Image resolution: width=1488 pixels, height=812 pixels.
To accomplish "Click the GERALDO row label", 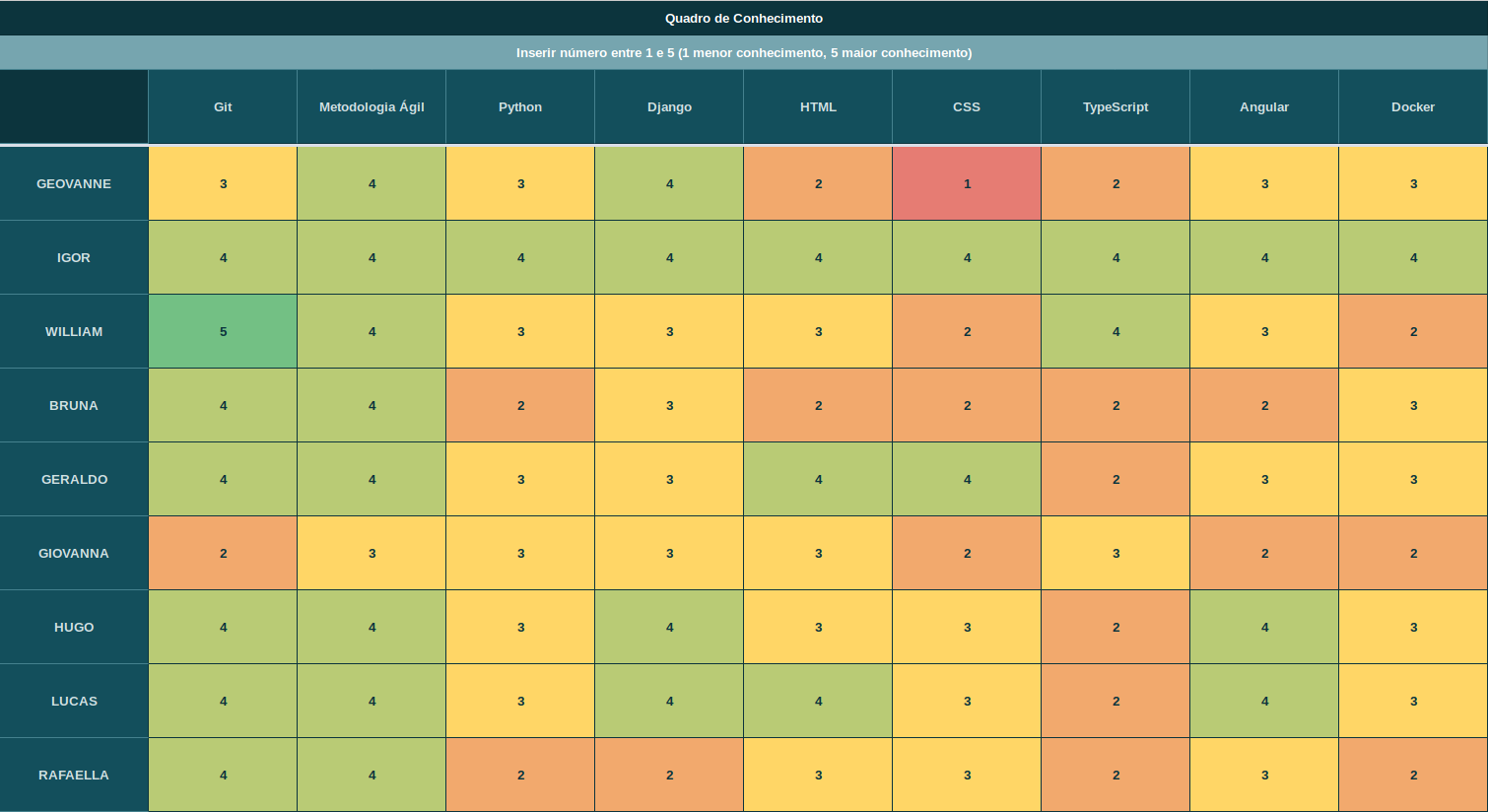I will [x=74, y=479].
